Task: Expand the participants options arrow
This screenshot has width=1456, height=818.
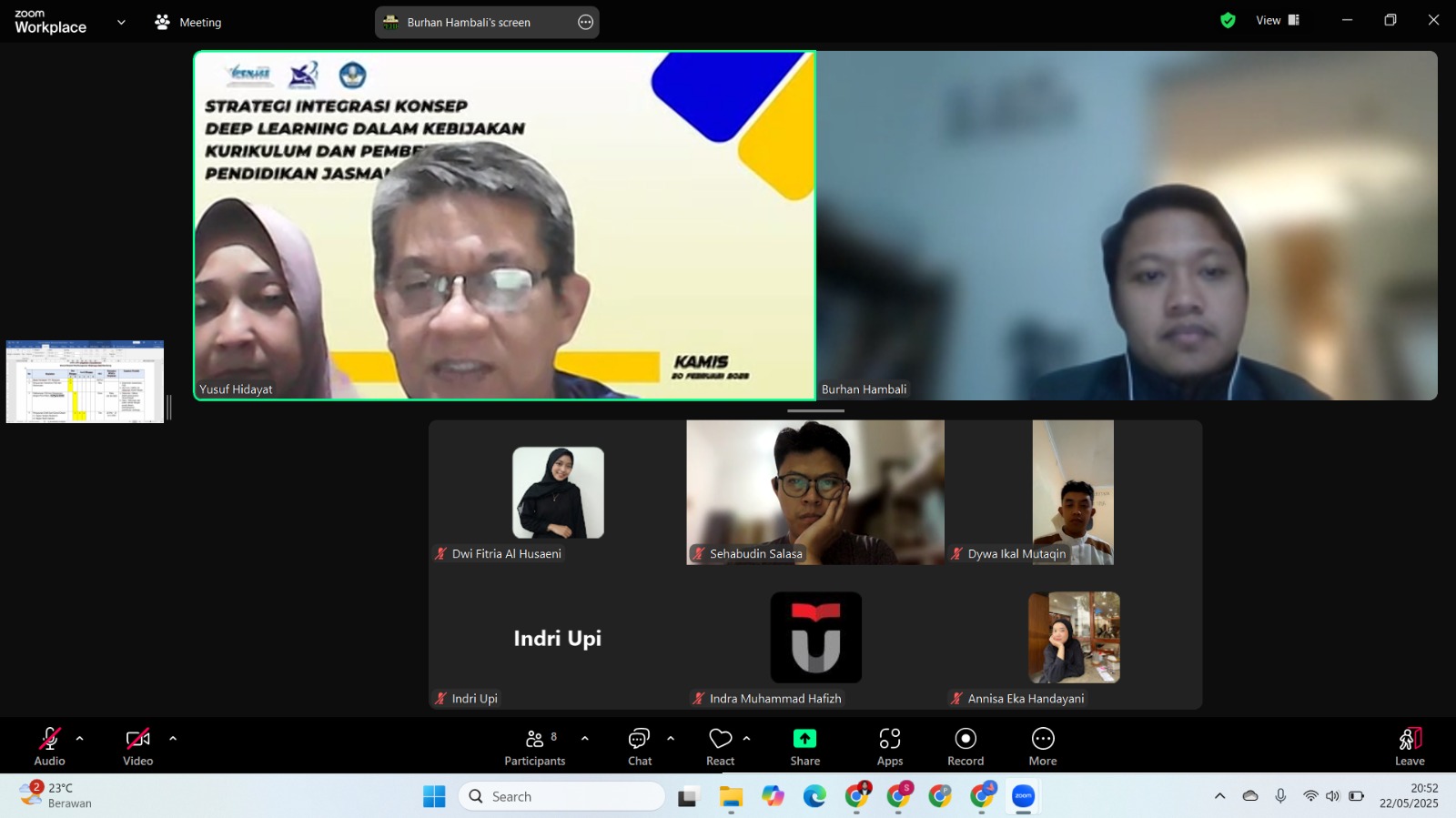Action: pos(585,739)
